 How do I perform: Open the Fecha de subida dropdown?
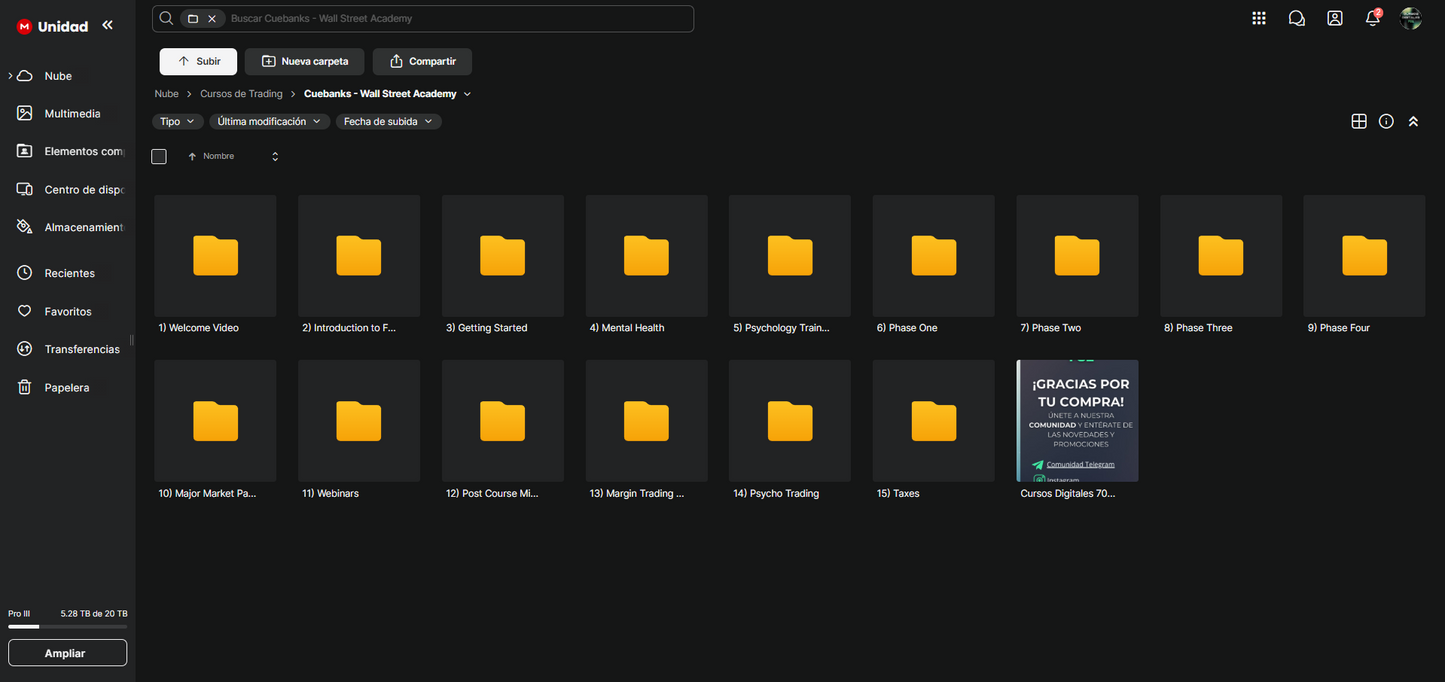coord(388,121)
